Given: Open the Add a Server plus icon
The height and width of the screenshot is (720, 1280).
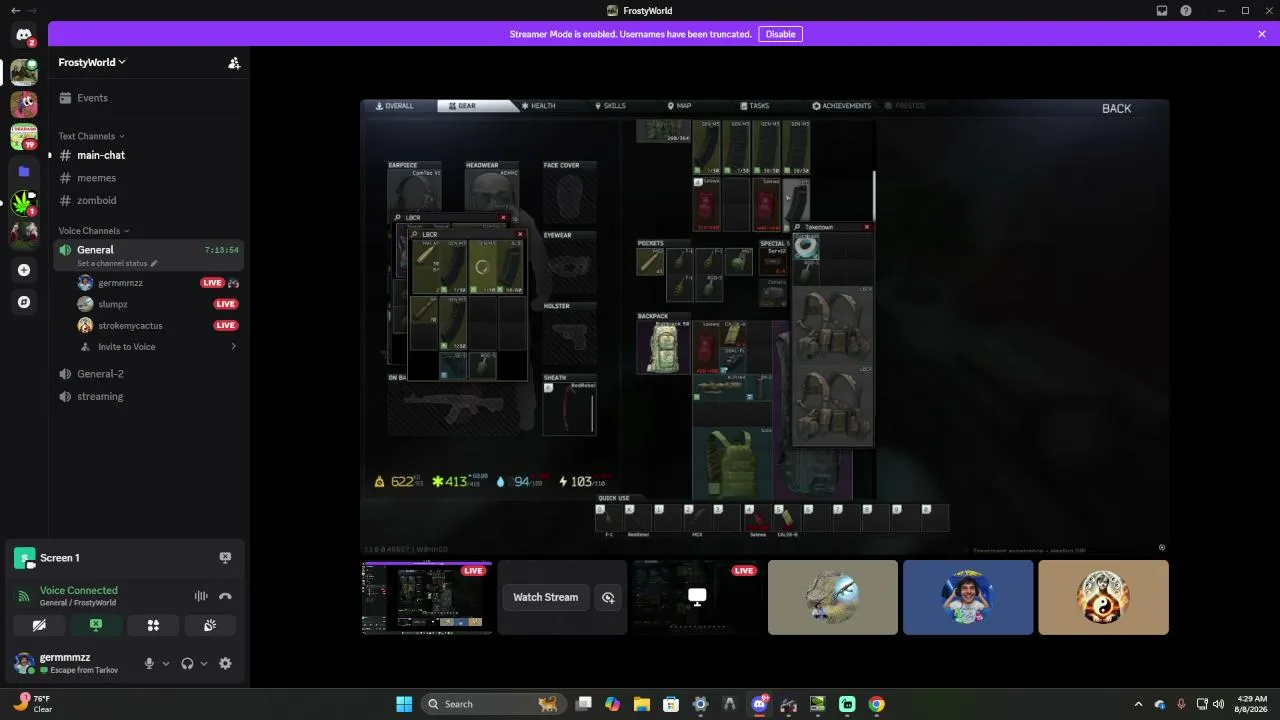Looking at the screenshot, I should 24,270.
